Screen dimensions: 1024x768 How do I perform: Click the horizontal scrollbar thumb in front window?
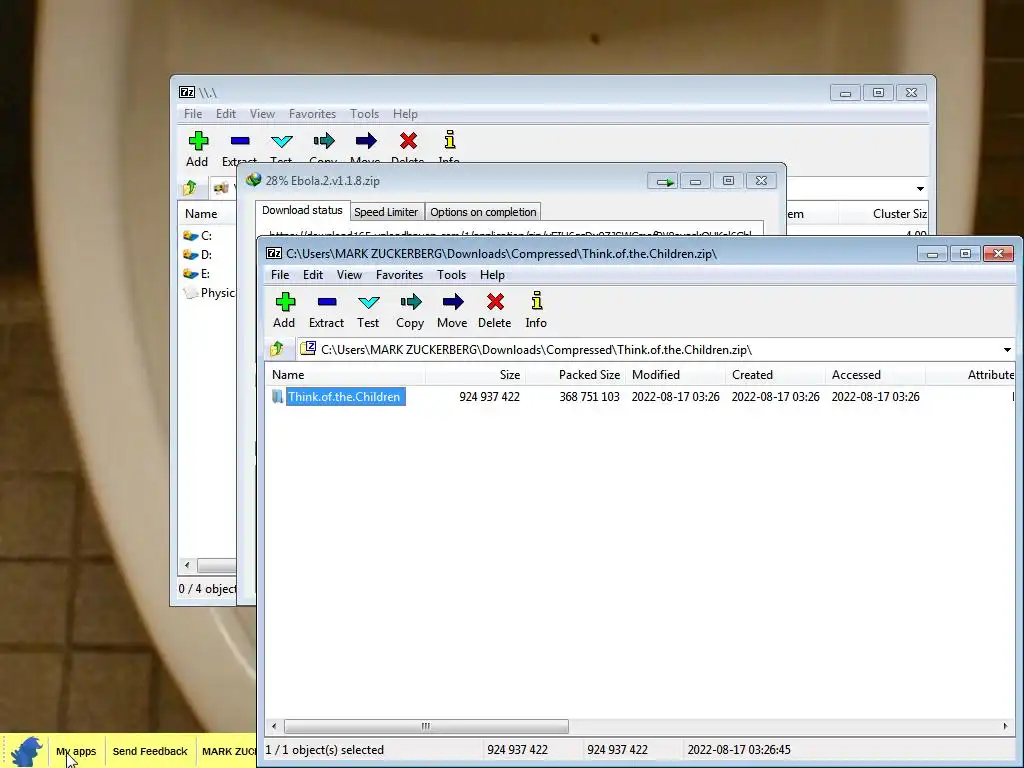426,726
